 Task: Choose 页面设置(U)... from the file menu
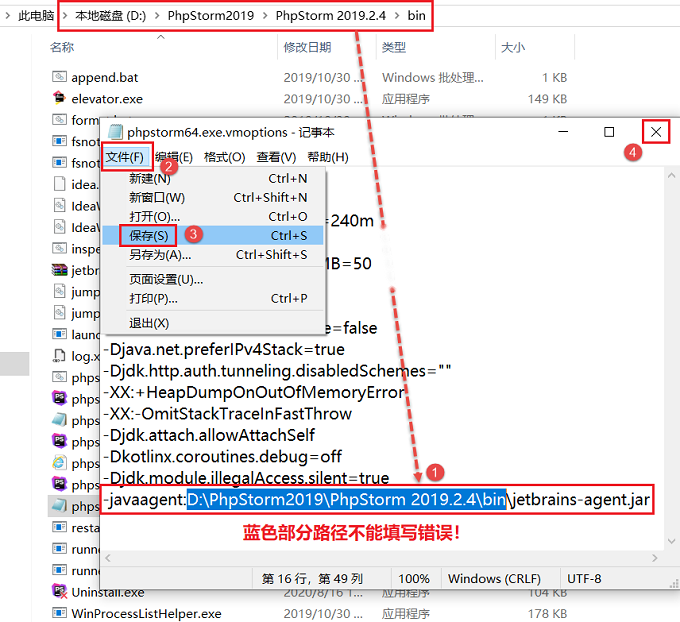(213, 279)
